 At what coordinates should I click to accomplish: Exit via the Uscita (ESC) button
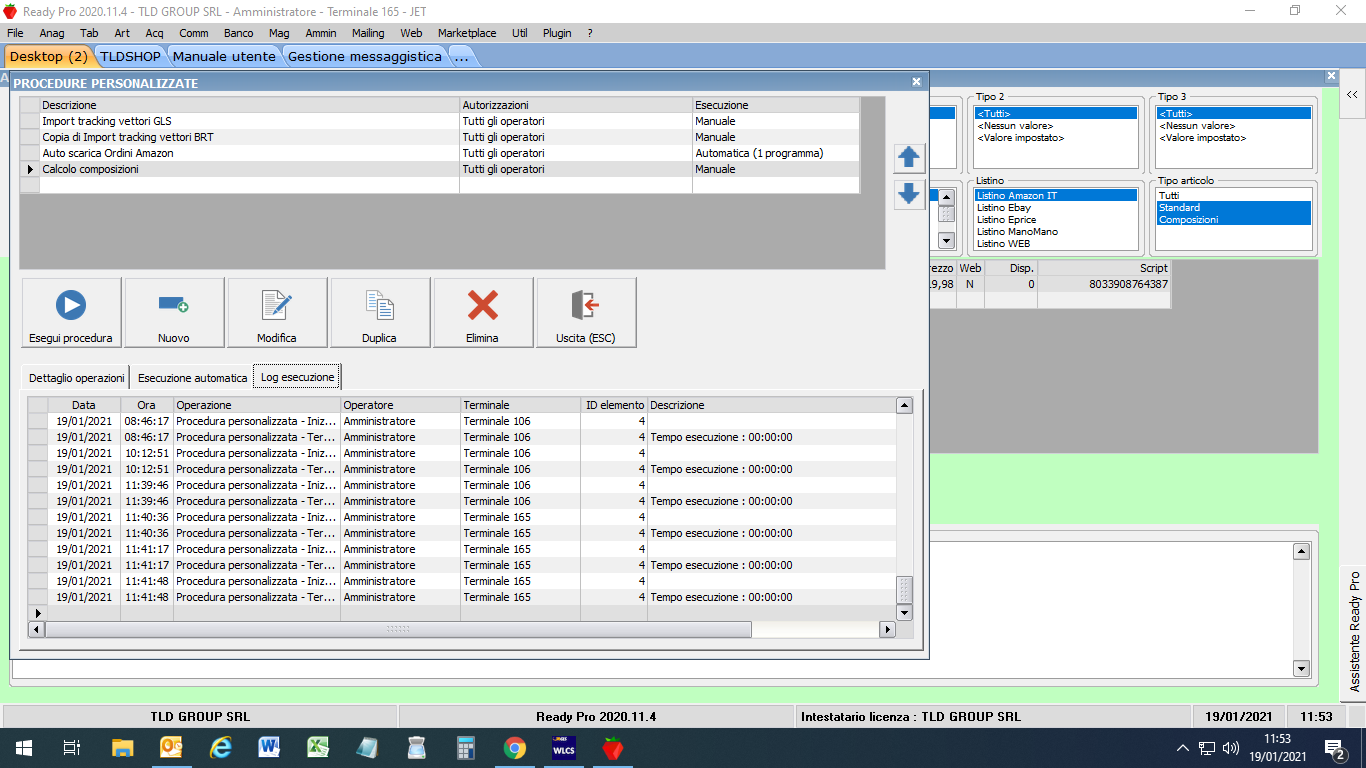point(586,313)
